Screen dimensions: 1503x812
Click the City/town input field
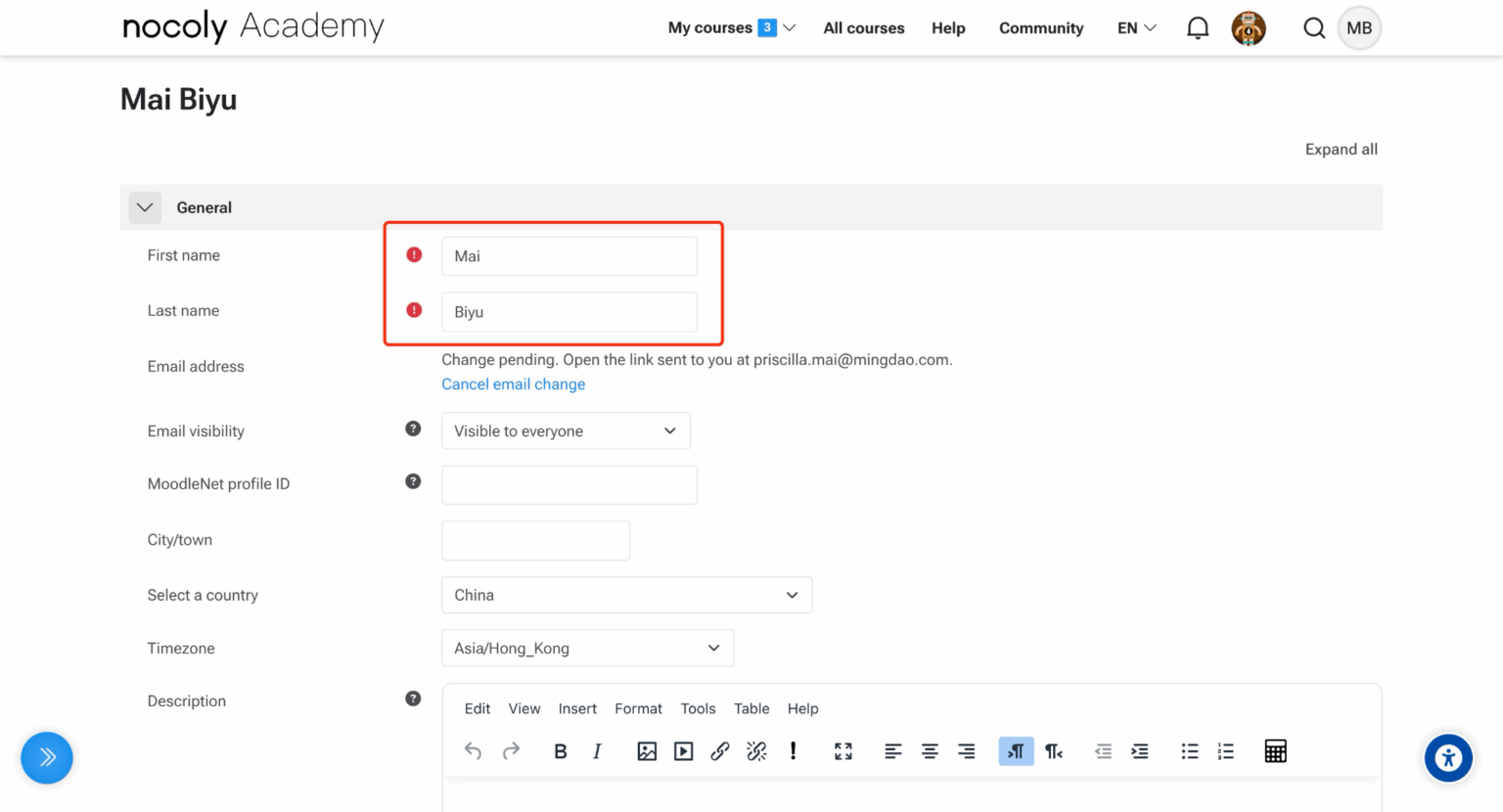click(535, 541)
